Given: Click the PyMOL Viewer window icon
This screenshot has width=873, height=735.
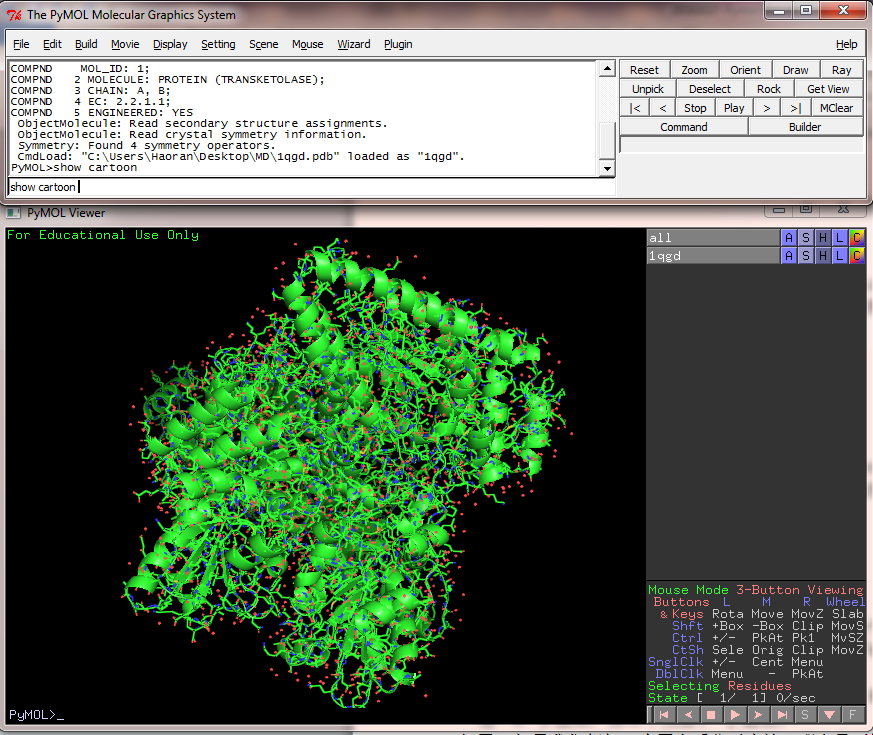Looking at the screenshot, I should tap(13, 213).
